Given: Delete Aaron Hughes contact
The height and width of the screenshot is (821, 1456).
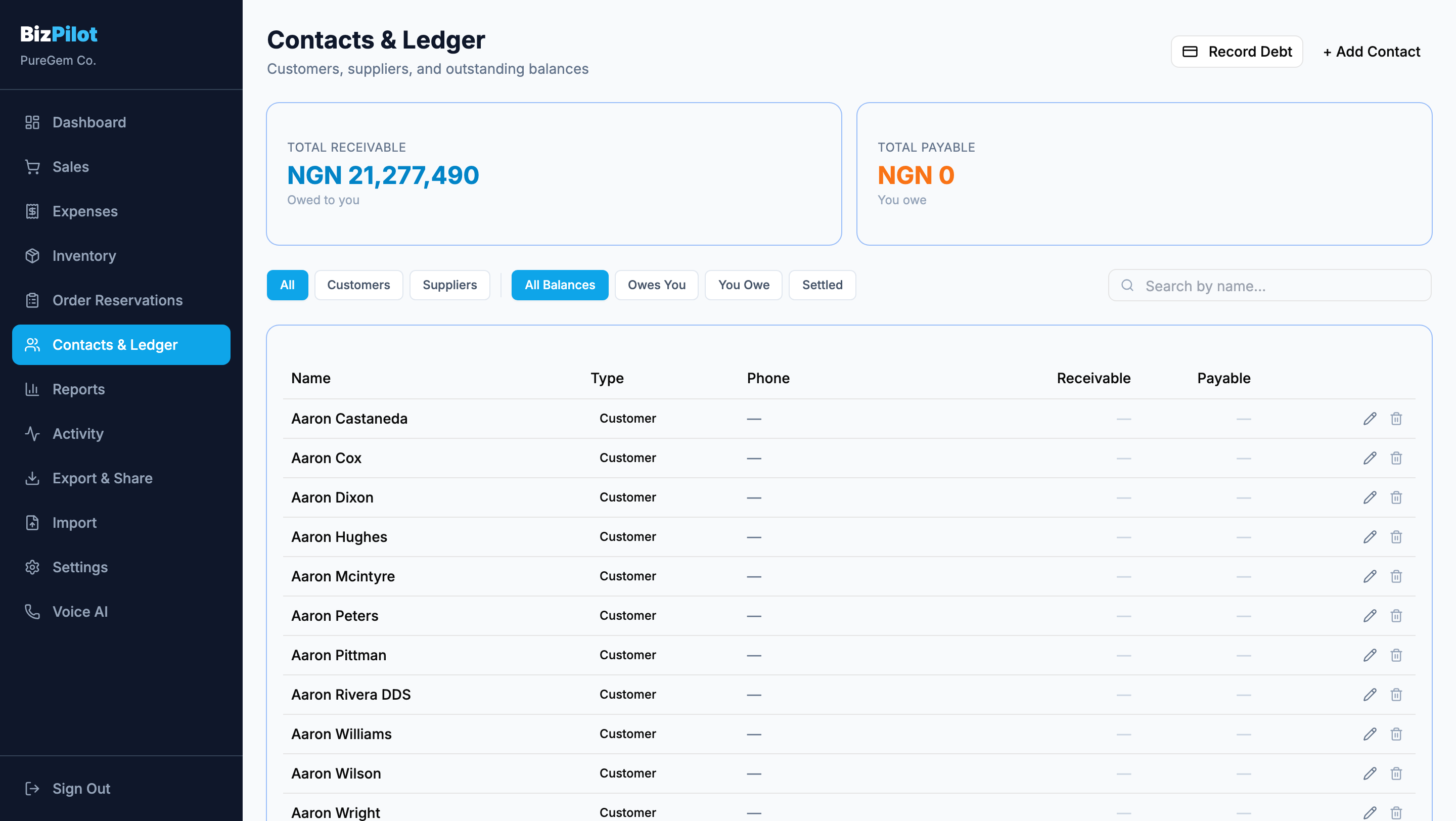Looking at the screenshot, I should [x=1396, y=537].
